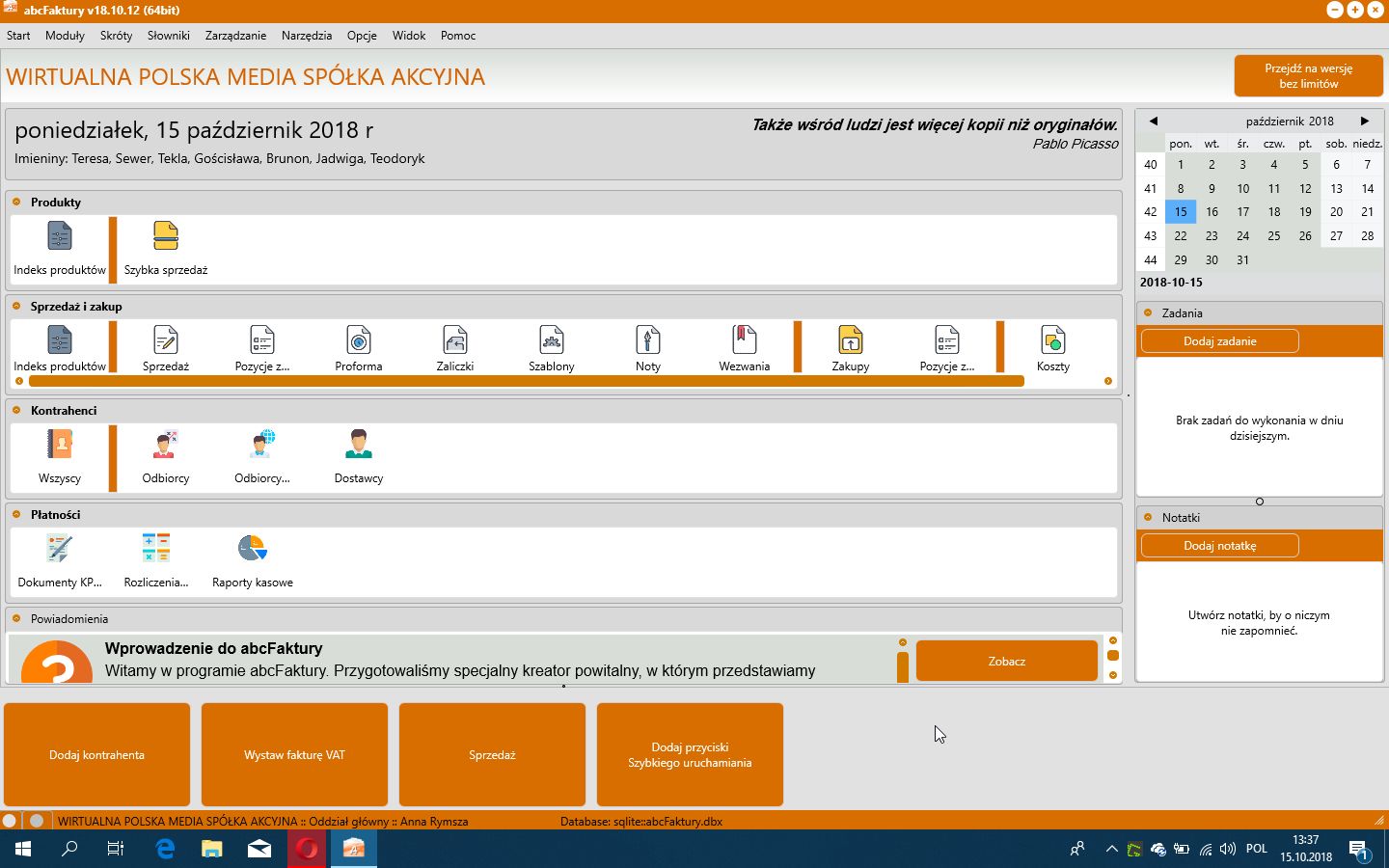Screen dimensions: 1389x868
Task: Select October 24 in the calendar
Action: pos(1242,236)
